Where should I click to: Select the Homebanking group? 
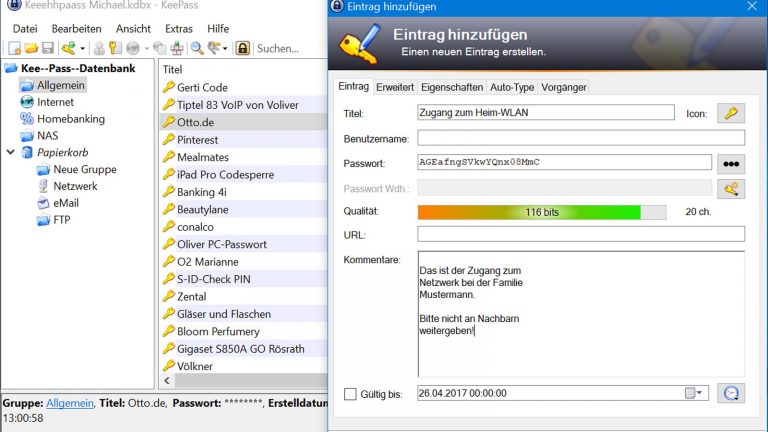point(71,119)
